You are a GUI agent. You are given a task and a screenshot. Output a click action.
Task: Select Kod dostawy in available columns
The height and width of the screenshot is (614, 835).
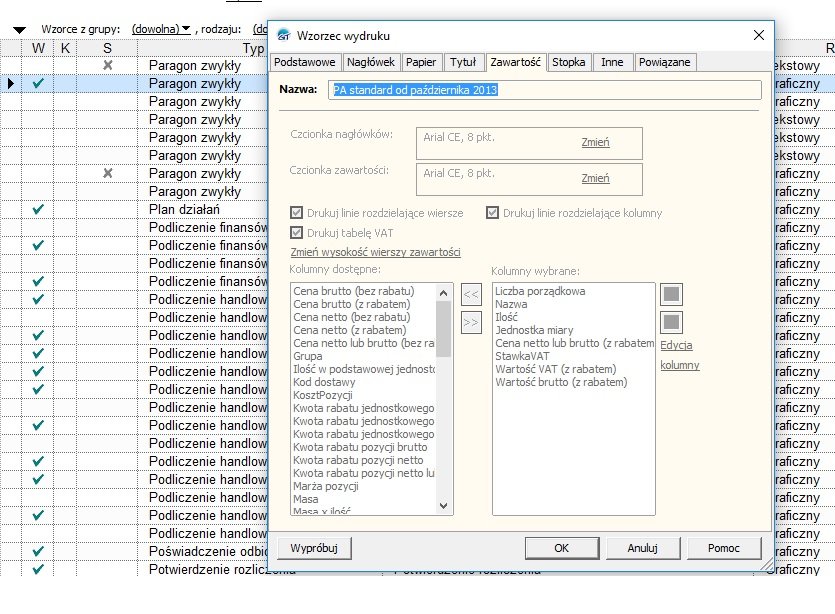pos(324,382)
